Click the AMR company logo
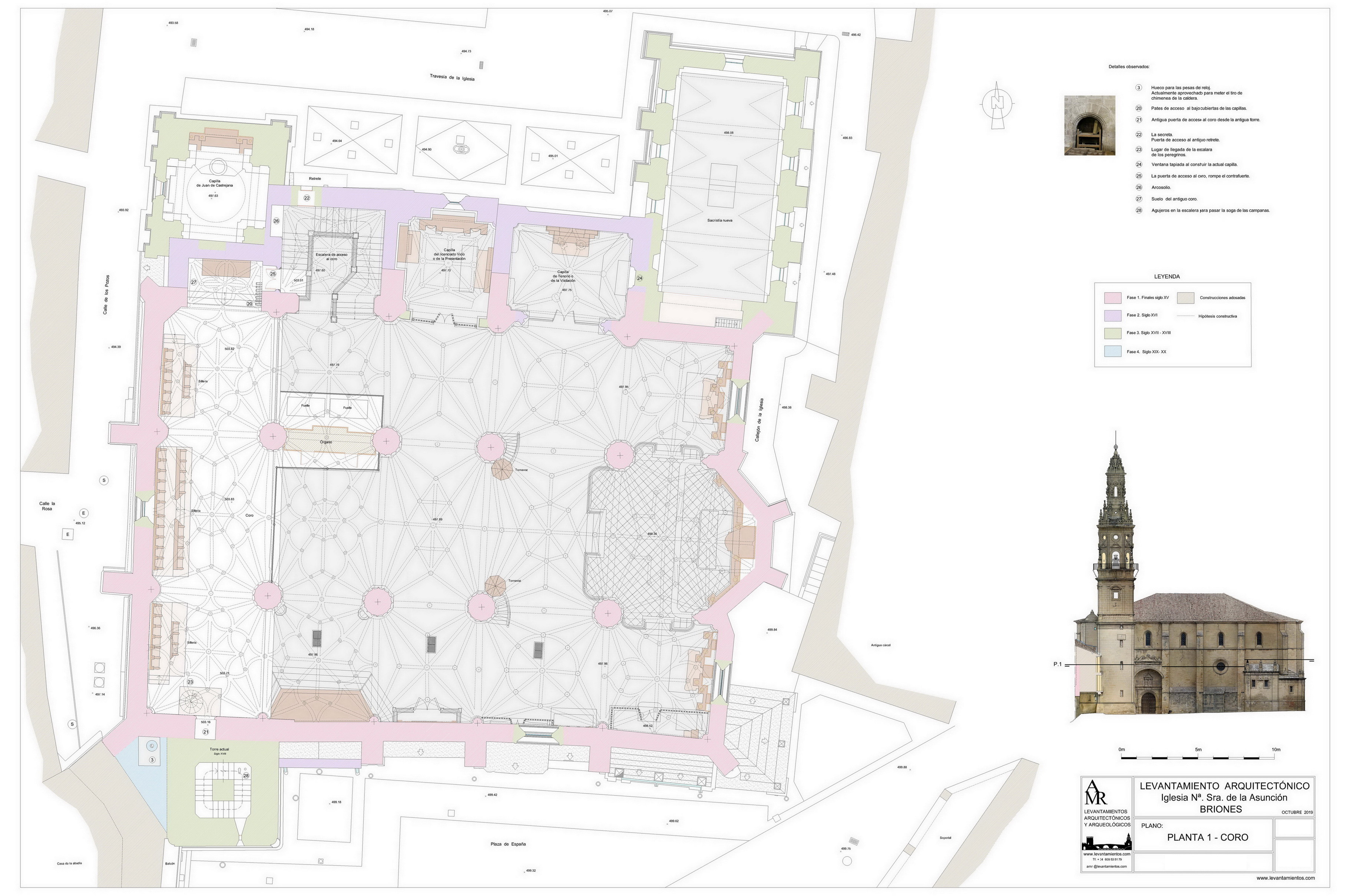Viewport: 1350px width, 896px height. pos(1095,793)
